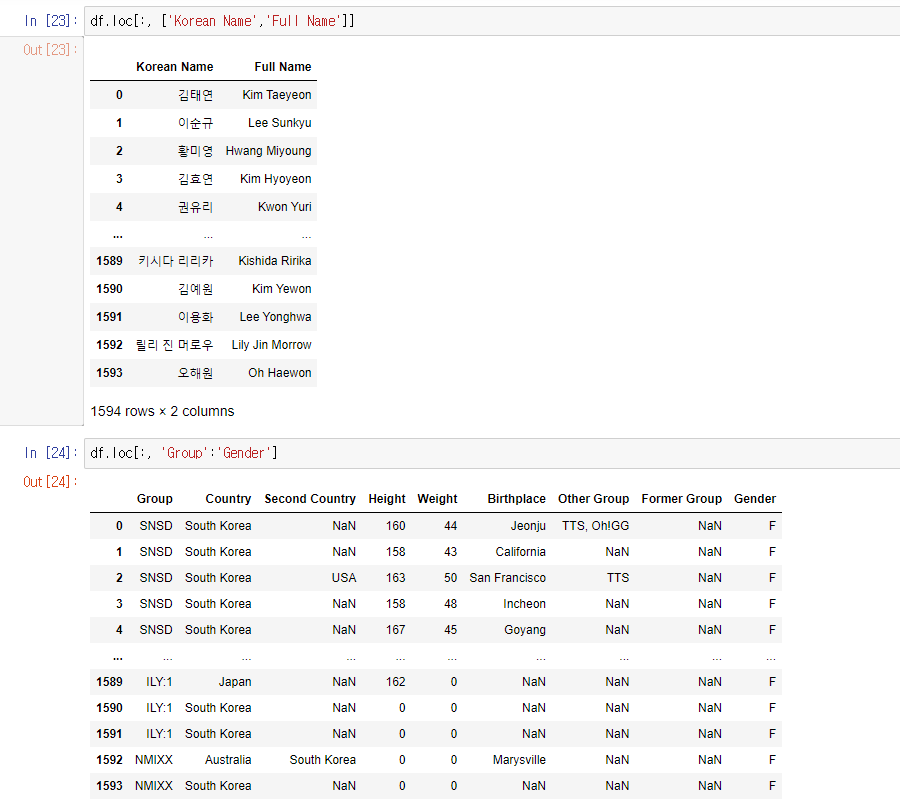Click the 'Group' column header
The image size is (900, 807).
pyautogui.click(x=154, y=499)
